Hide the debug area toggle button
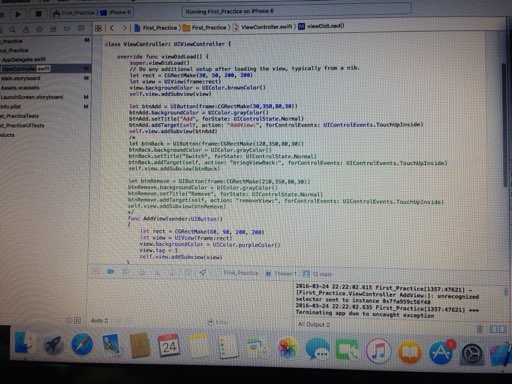This screenshot has width=512, height=384. [95, 271]
